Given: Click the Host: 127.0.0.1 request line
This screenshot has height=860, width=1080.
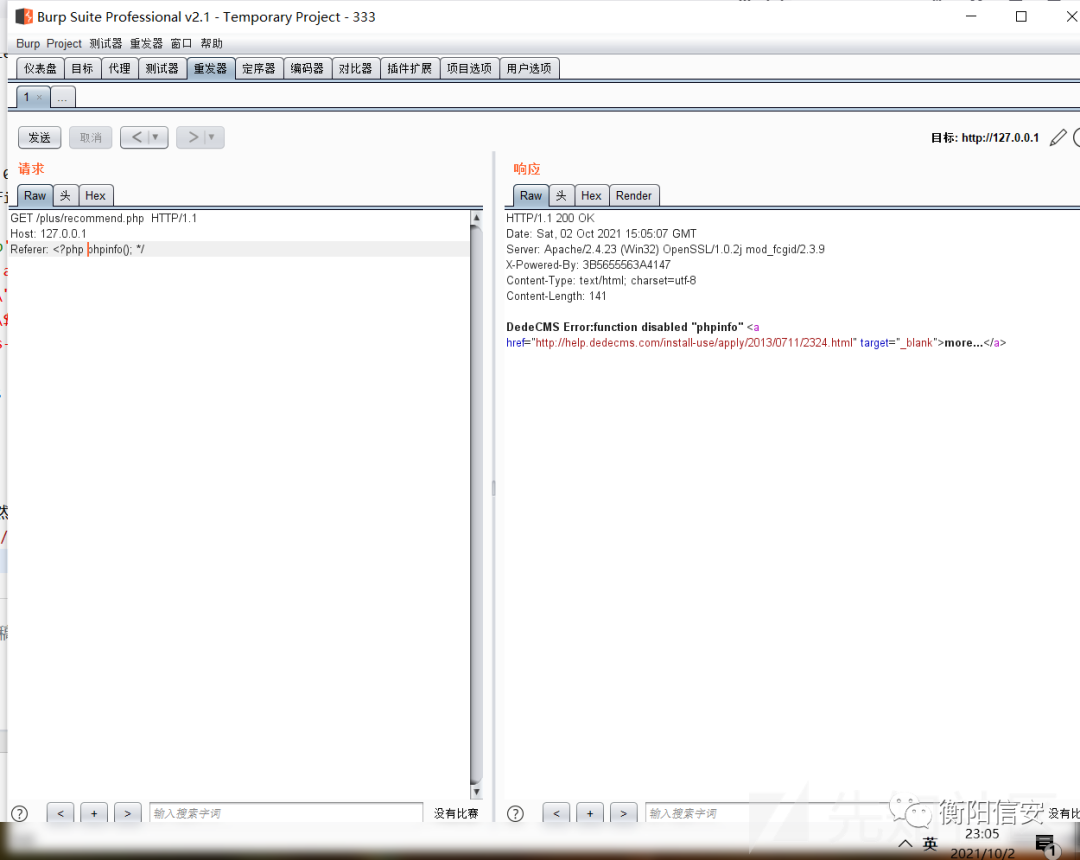Looking at the screenshot, I should pos(48,234).
